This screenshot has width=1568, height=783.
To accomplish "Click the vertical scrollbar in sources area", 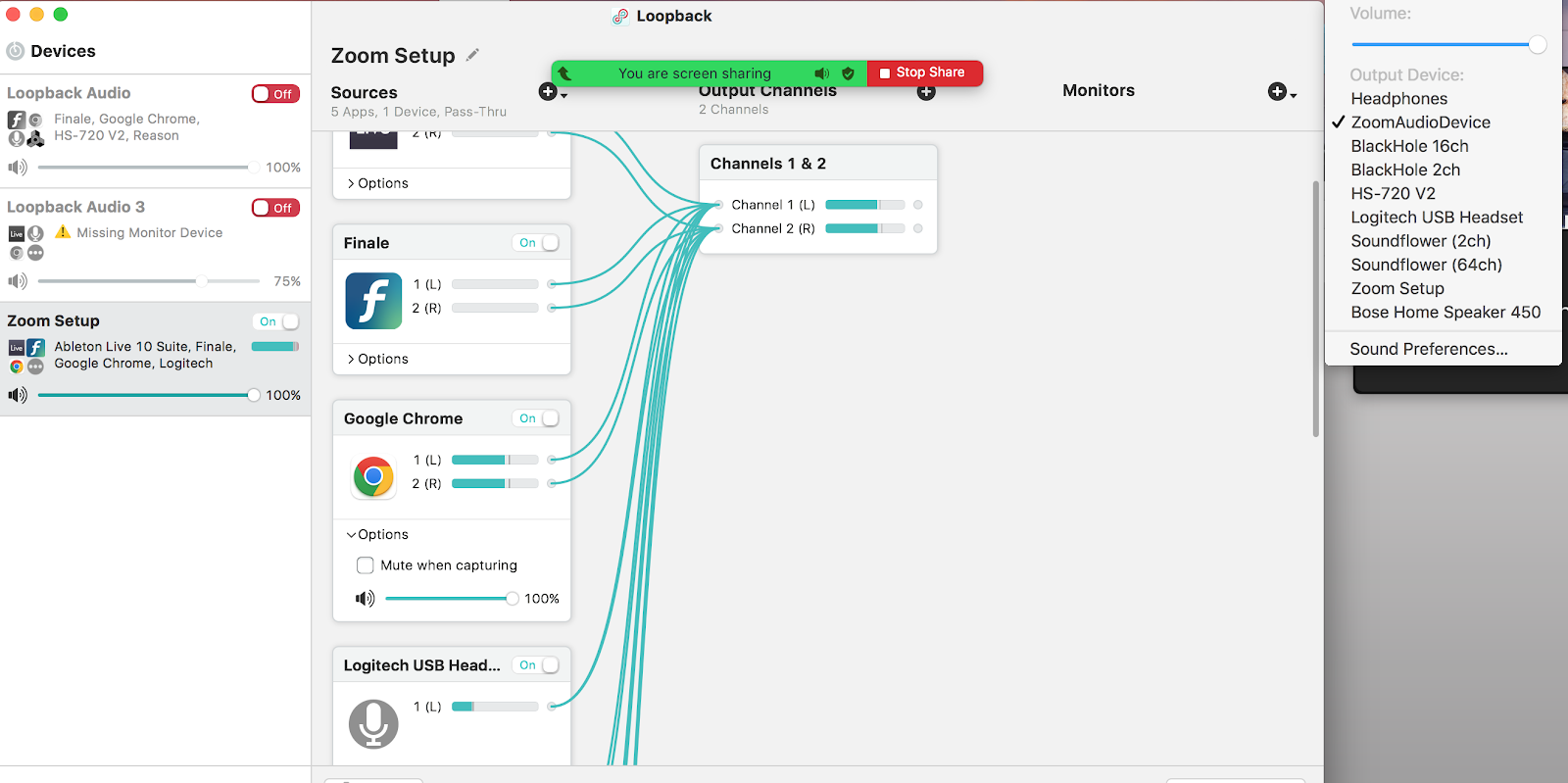I will 1315,309.
